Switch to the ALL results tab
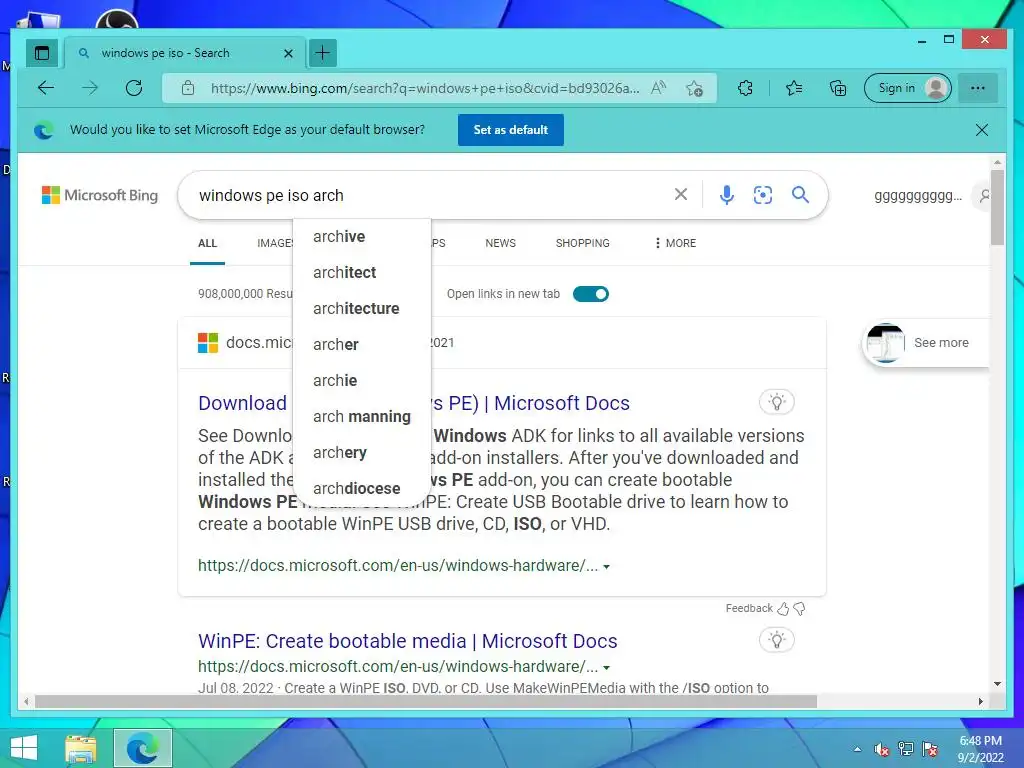 207,243
